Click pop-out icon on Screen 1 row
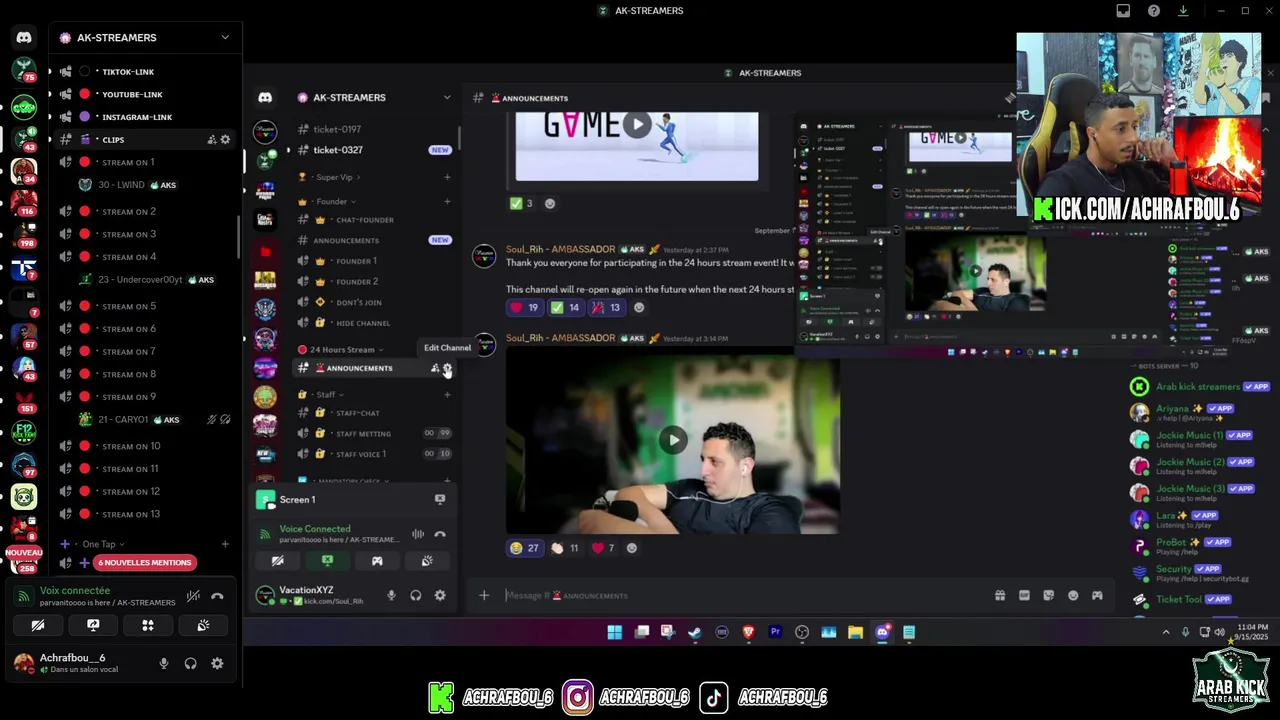The height and width of the screenshot is (720, 1280). tap(440, 499)
